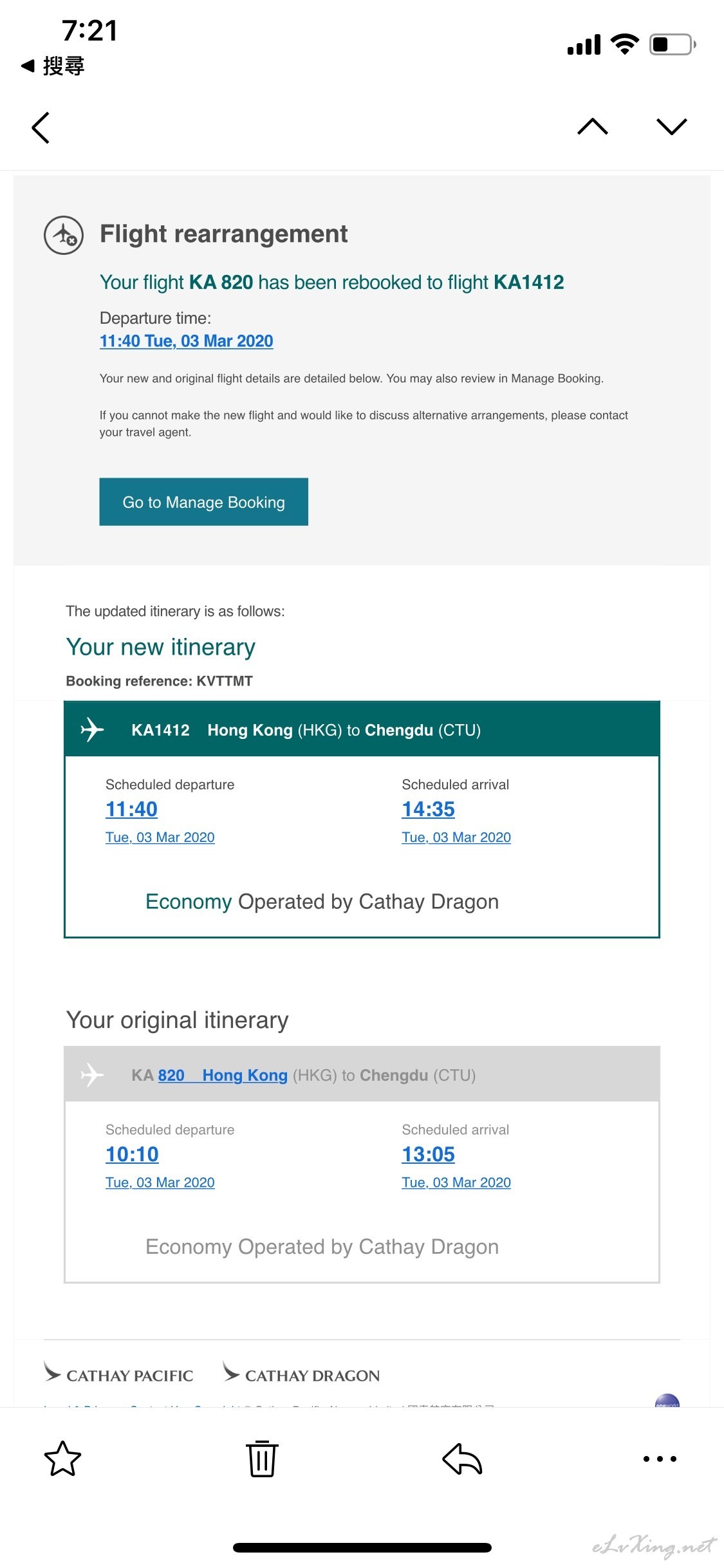
Task: Tap the reply arrow icon
Action: 462,1459
